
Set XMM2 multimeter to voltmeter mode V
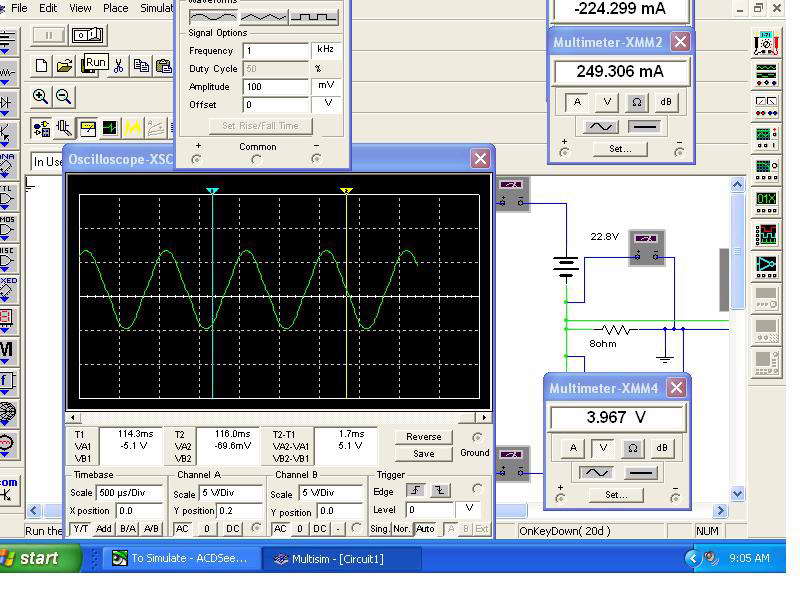[607, 102]
